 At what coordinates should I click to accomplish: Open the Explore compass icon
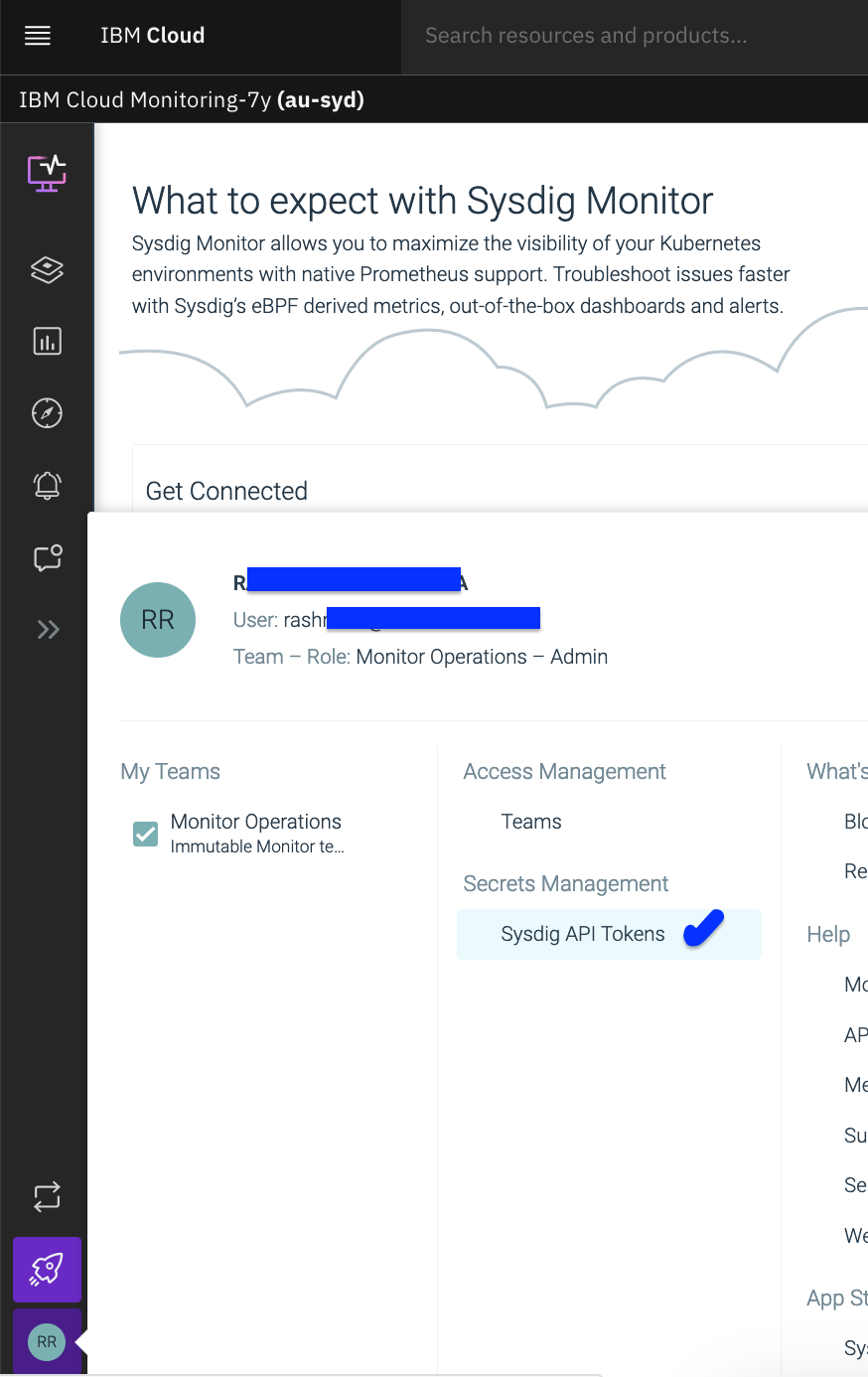(47, 412)
